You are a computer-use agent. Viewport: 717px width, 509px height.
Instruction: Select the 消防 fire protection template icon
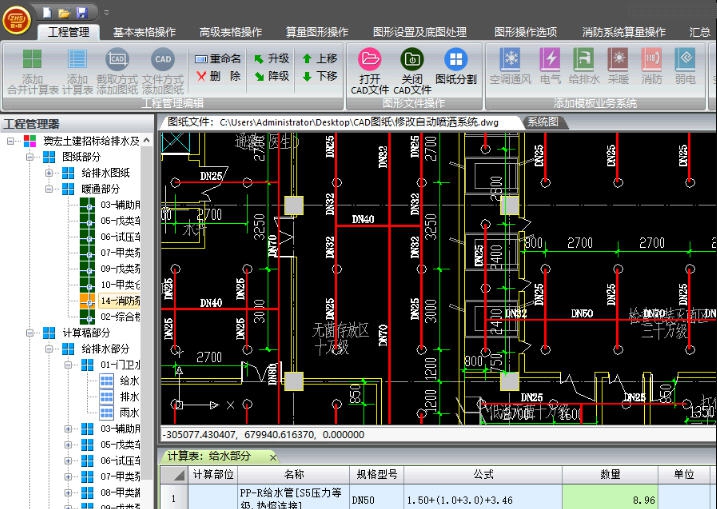pos(652,60)
